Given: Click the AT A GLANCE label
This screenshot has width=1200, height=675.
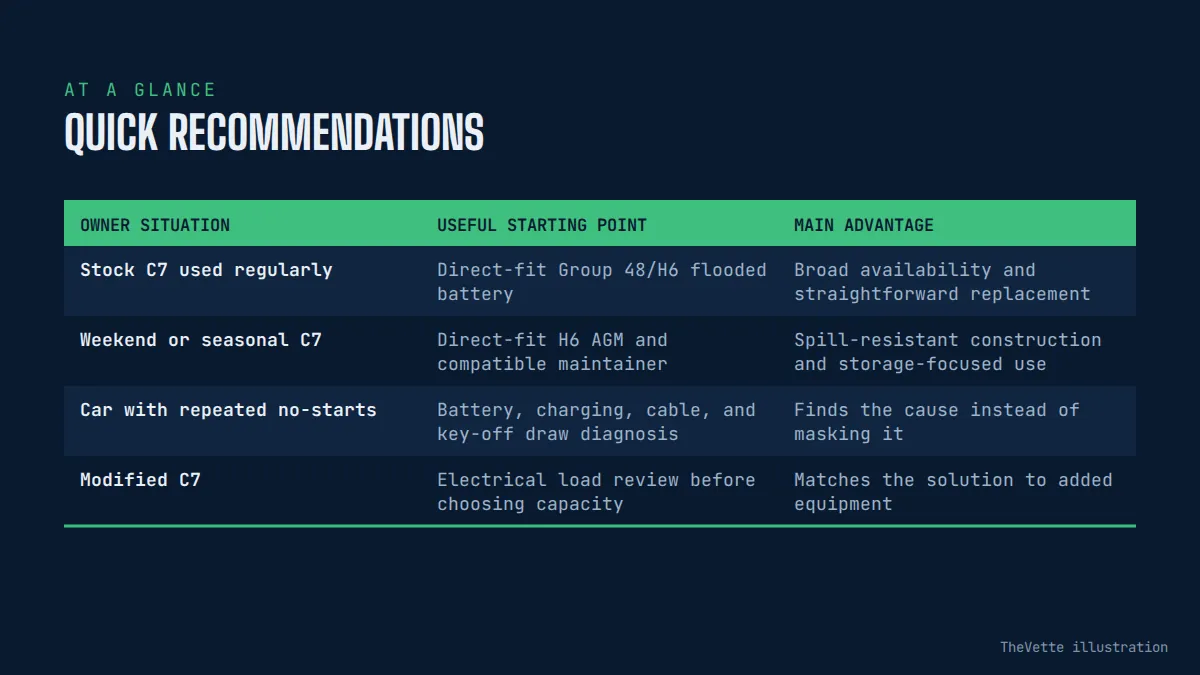Looking at the screenshot, I should (140, 90).
